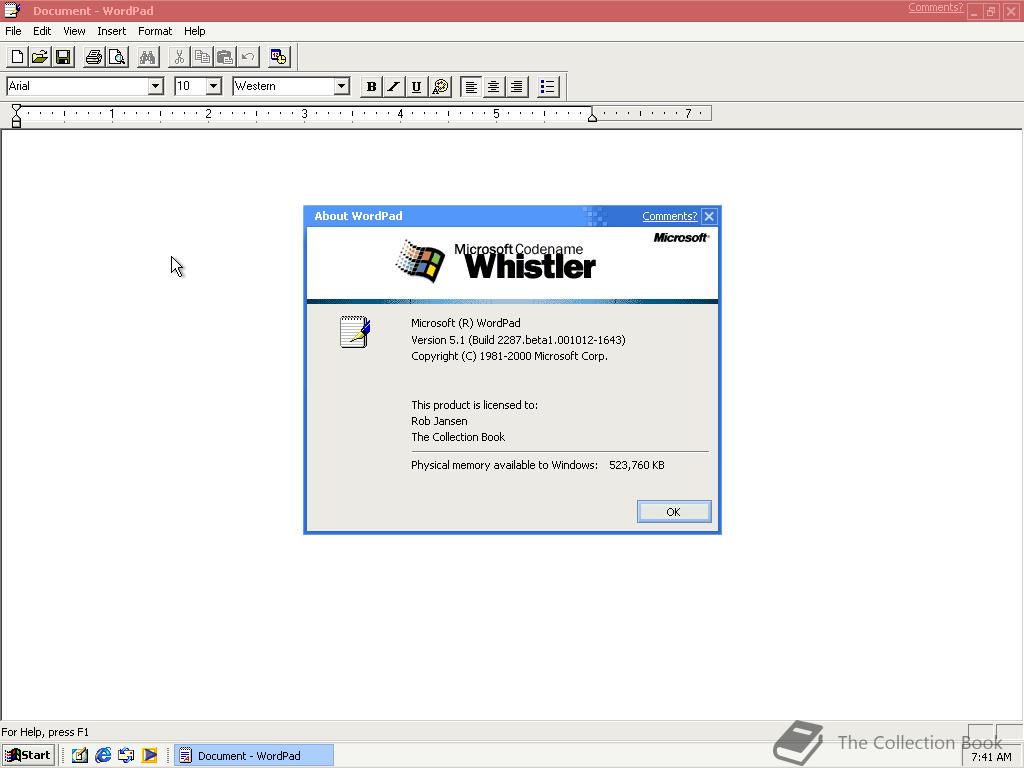Viewport: 1024px width, 768px height.
Task: Insert Date/Time using the toolbar icon
Action: 279,57
